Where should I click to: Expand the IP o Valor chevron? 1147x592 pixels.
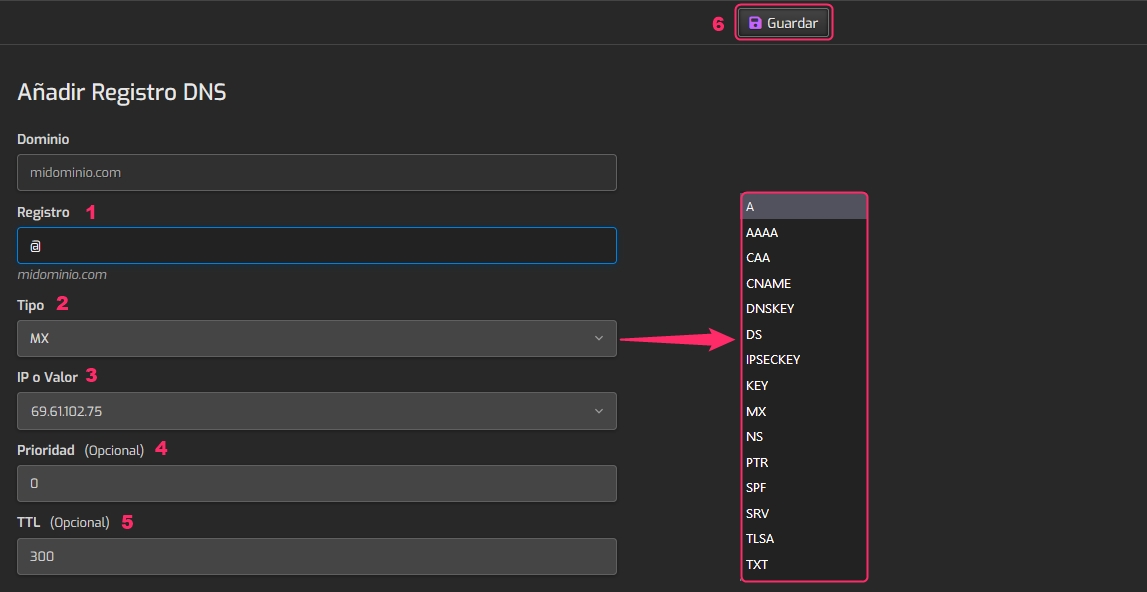pos(598,411)
